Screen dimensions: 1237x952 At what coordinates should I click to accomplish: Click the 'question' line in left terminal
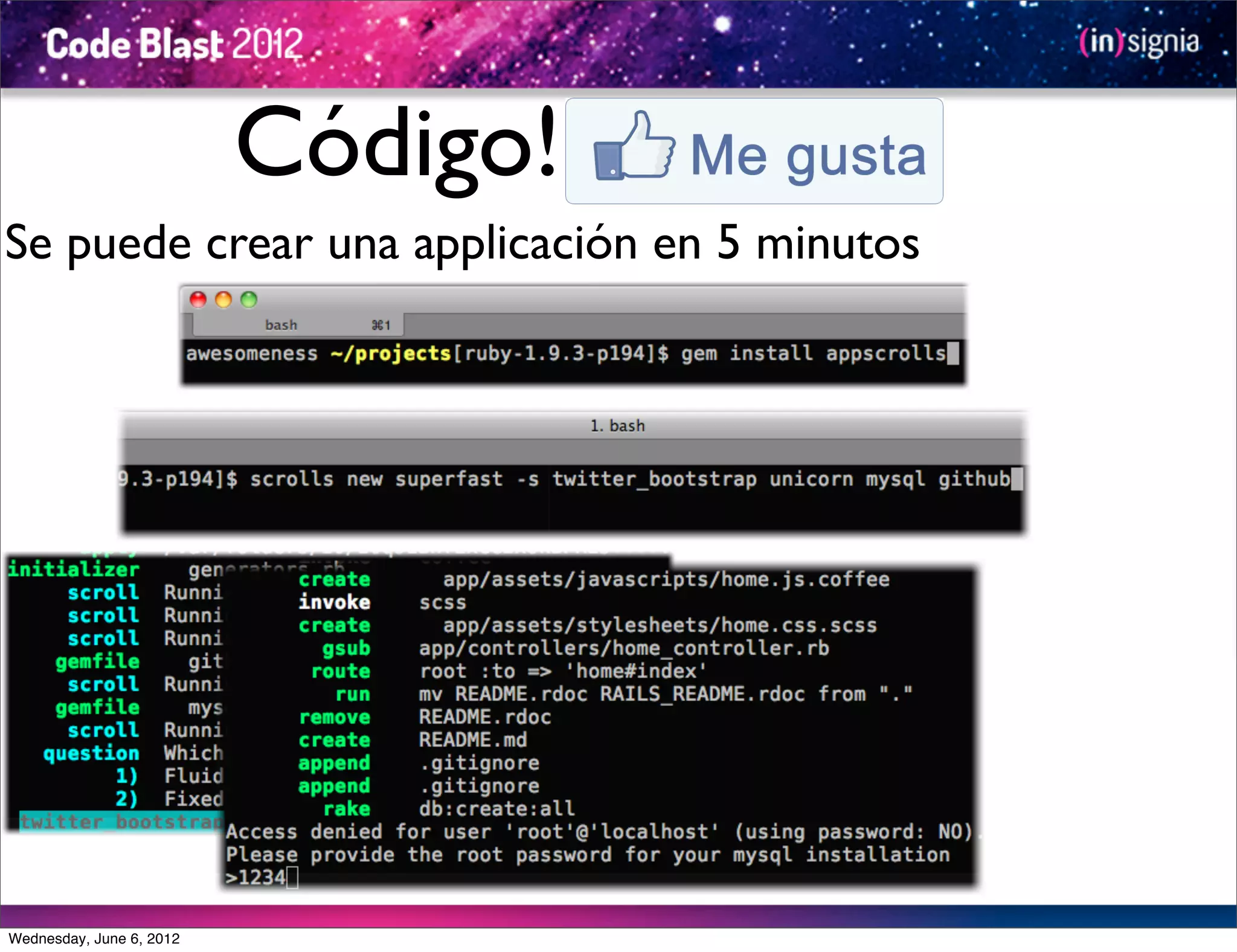tap(133, 753)
